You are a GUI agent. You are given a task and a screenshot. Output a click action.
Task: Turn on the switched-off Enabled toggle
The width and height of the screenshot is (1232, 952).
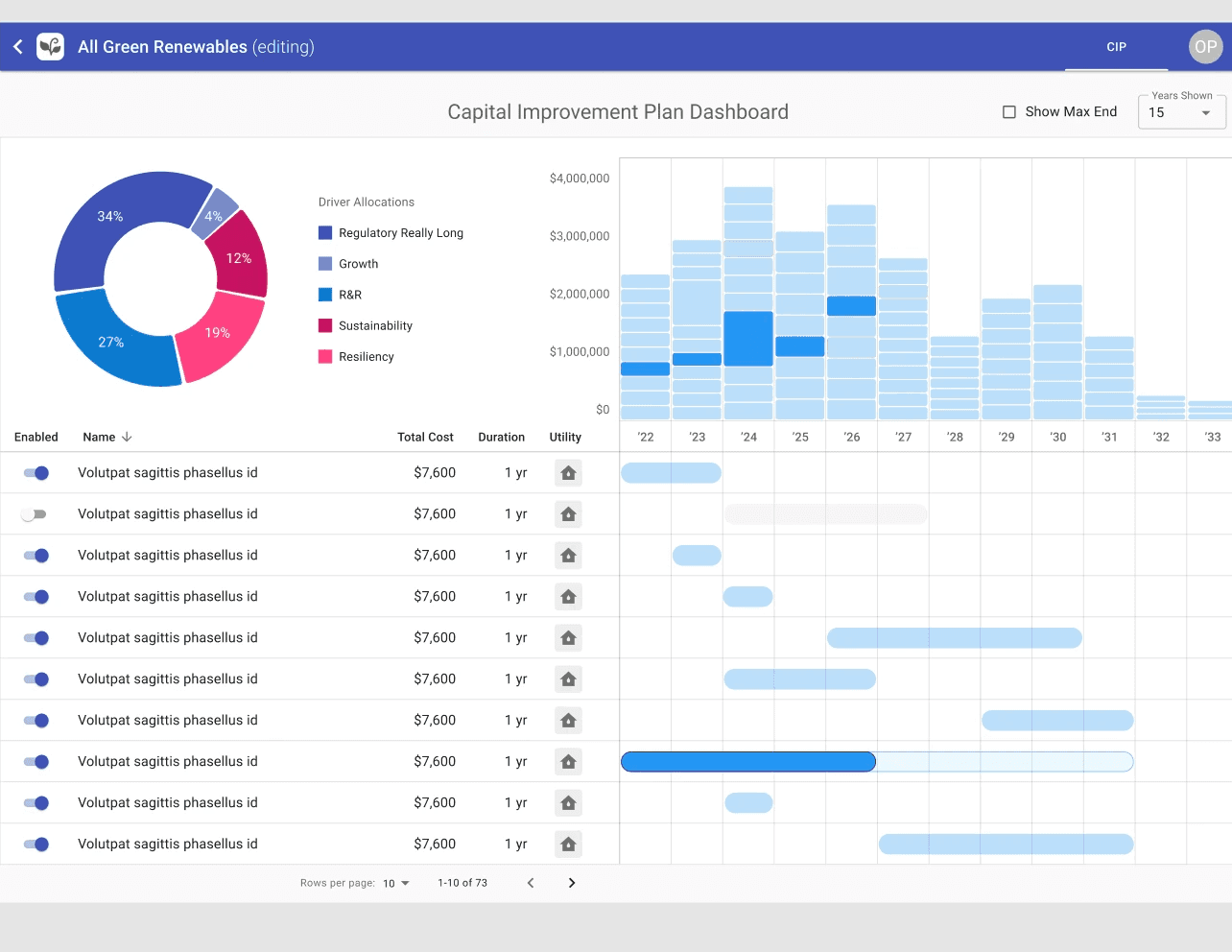click(34, 514)
